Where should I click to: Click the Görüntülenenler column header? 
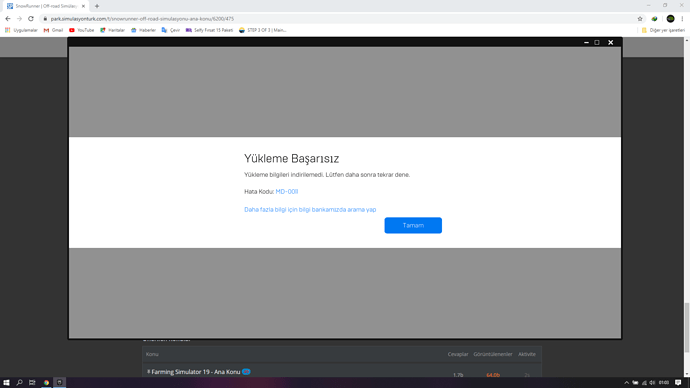click(493, 354)
